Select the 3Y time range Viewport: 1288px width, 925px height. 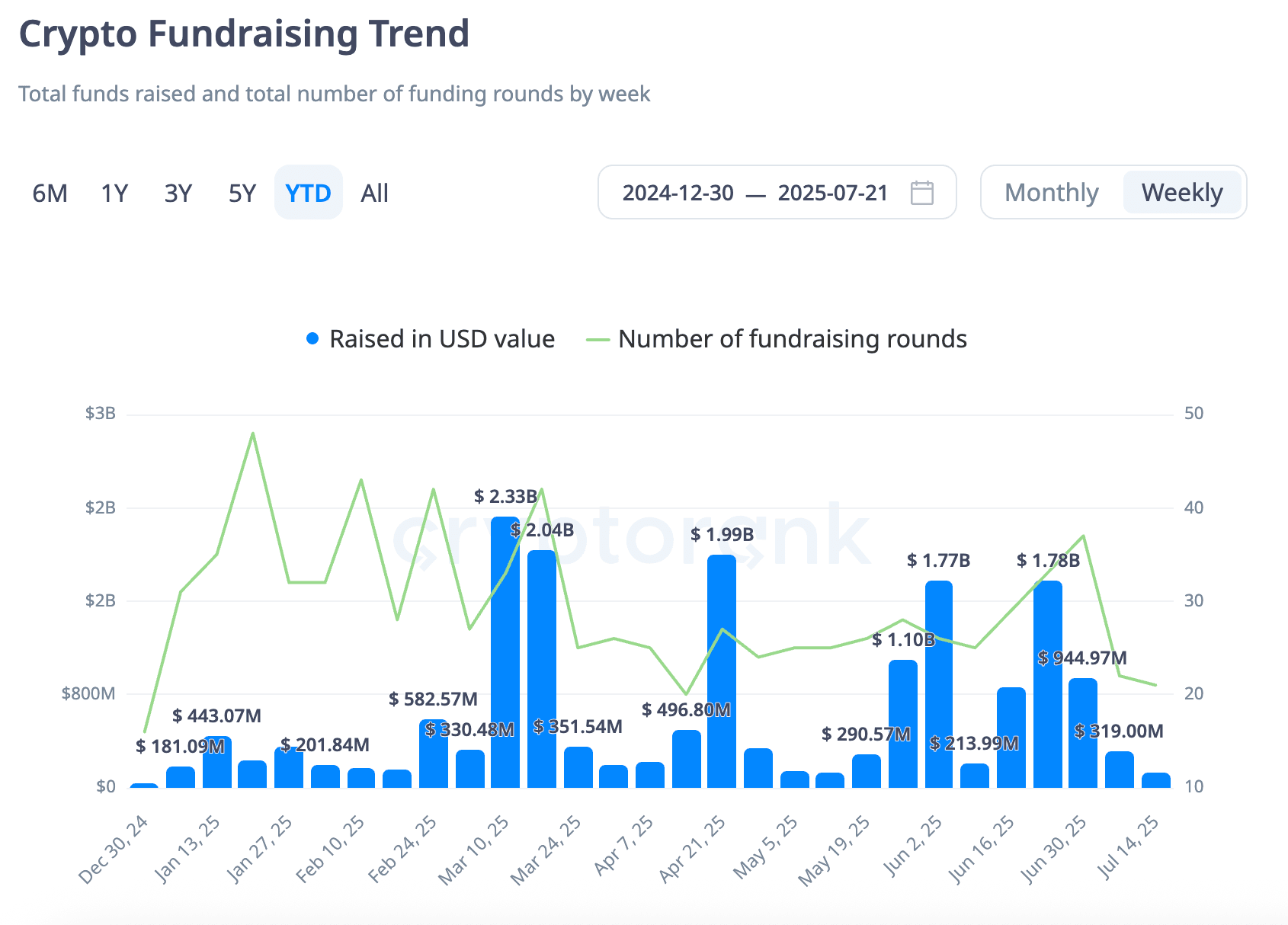178,193
